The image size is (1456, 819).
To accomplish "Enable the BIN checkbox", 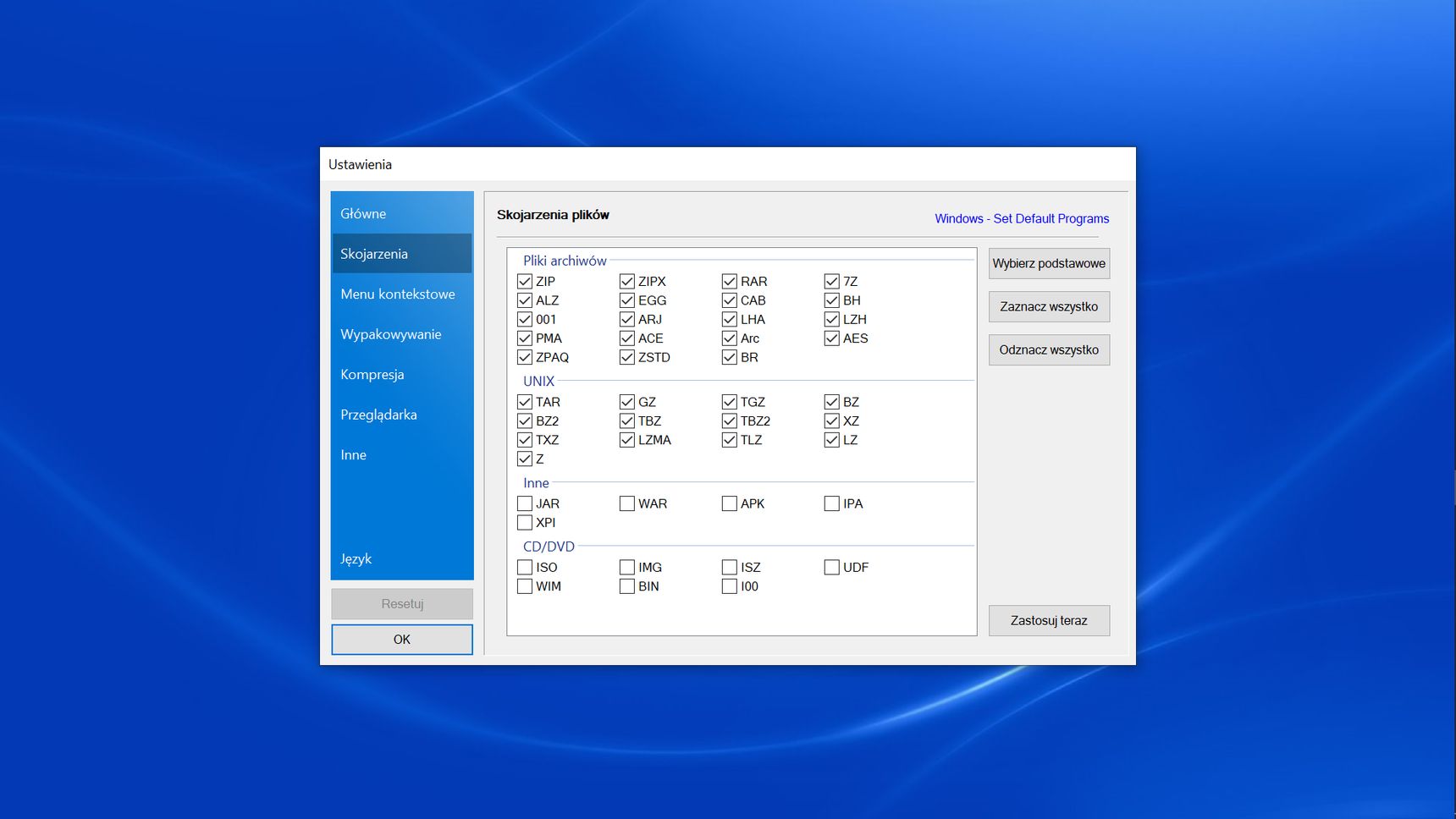I will pos(627,585).
